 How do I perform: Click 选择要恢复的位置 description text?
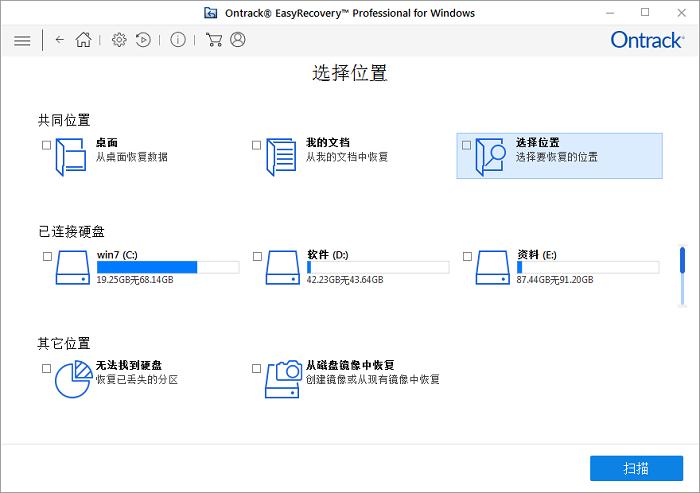point(557,157)
